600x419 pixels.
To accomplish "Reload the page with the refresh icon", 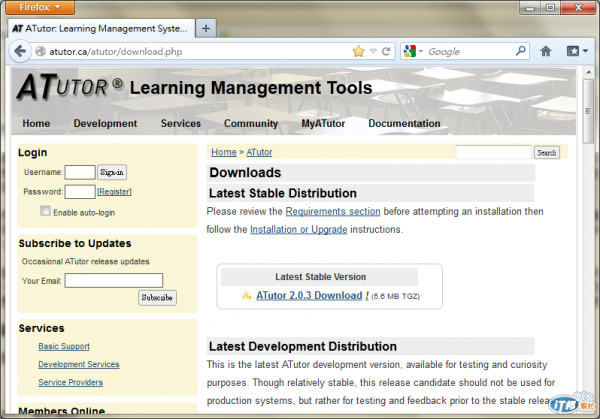I will point(386,51).
